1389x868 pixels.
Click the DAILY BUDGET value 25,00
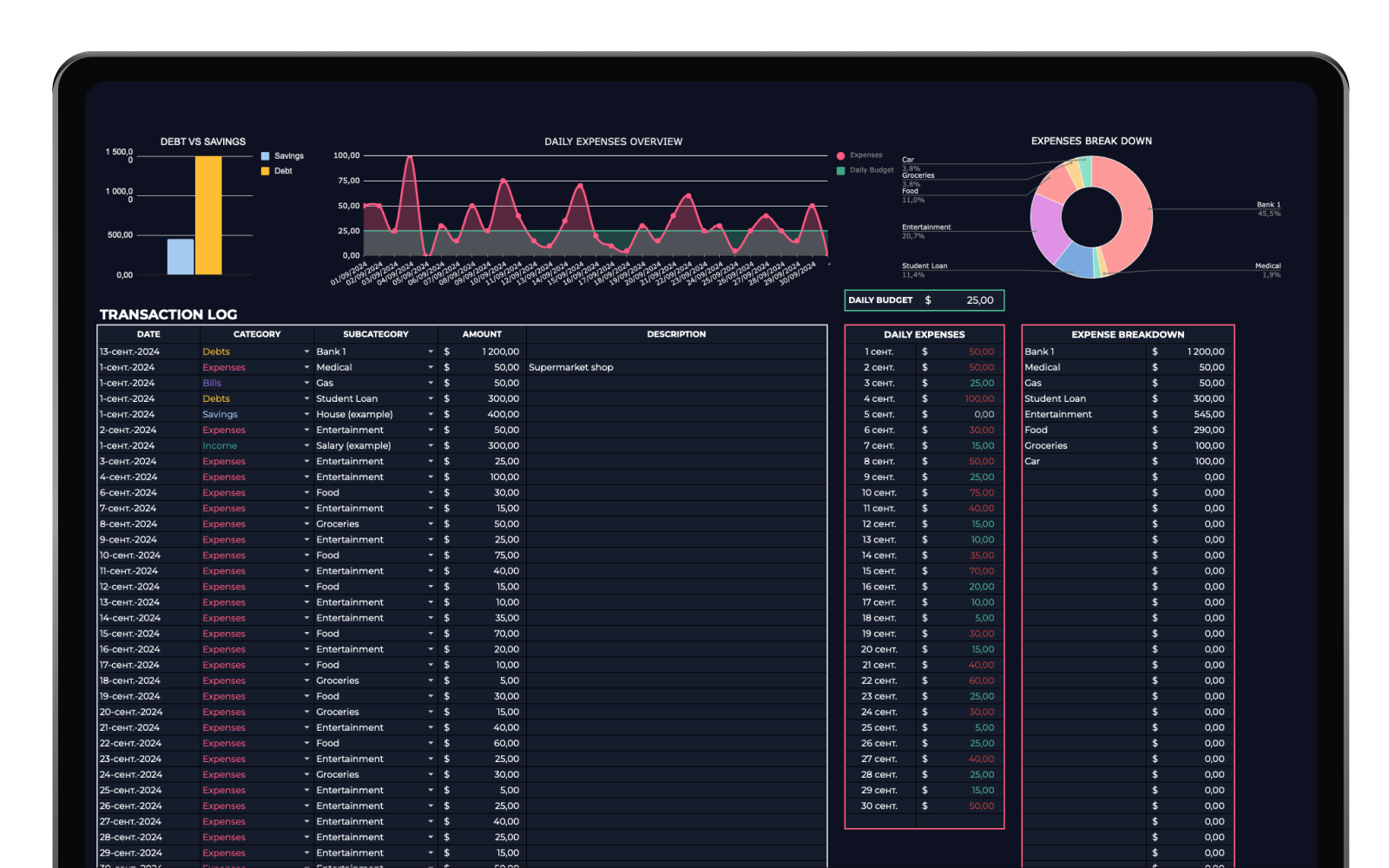pyautogui.click(x=980, y=300)
